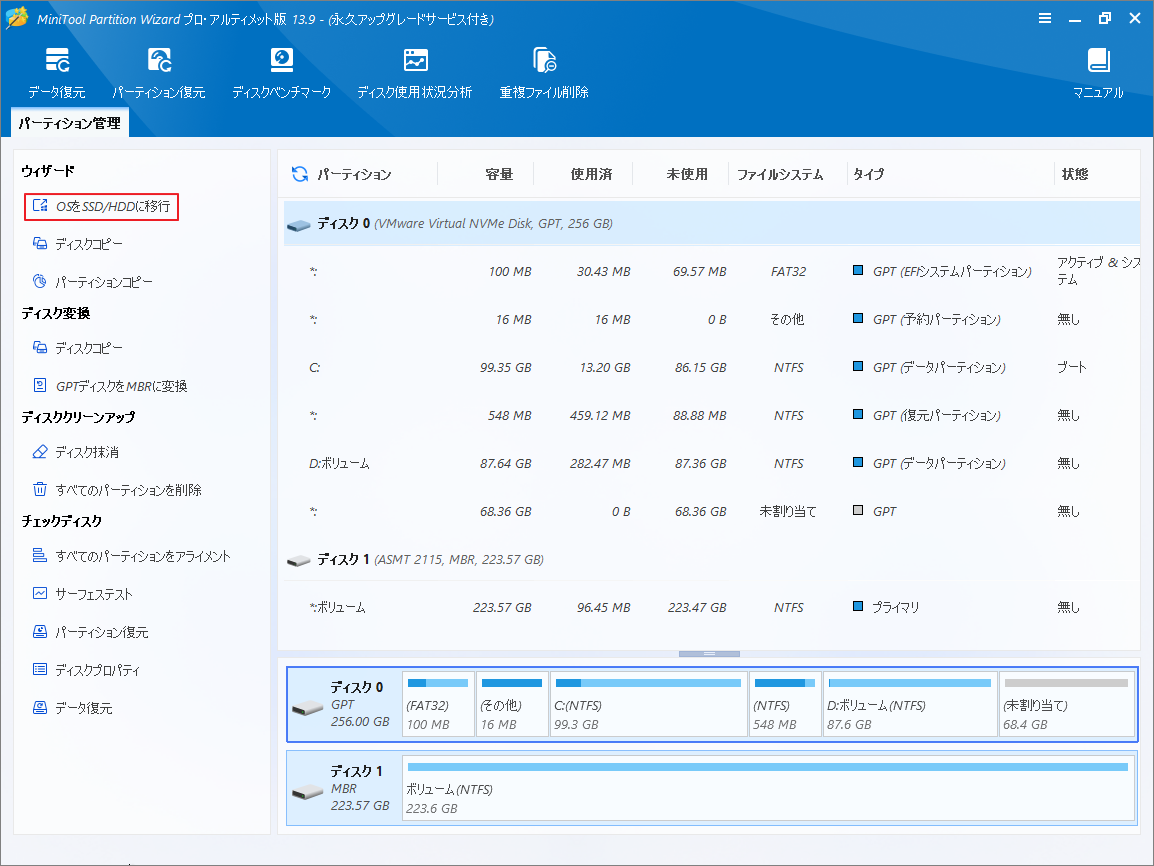
Task: Click ディスク 0 GPT 256.00 GB in disk map
Action: 344,705
